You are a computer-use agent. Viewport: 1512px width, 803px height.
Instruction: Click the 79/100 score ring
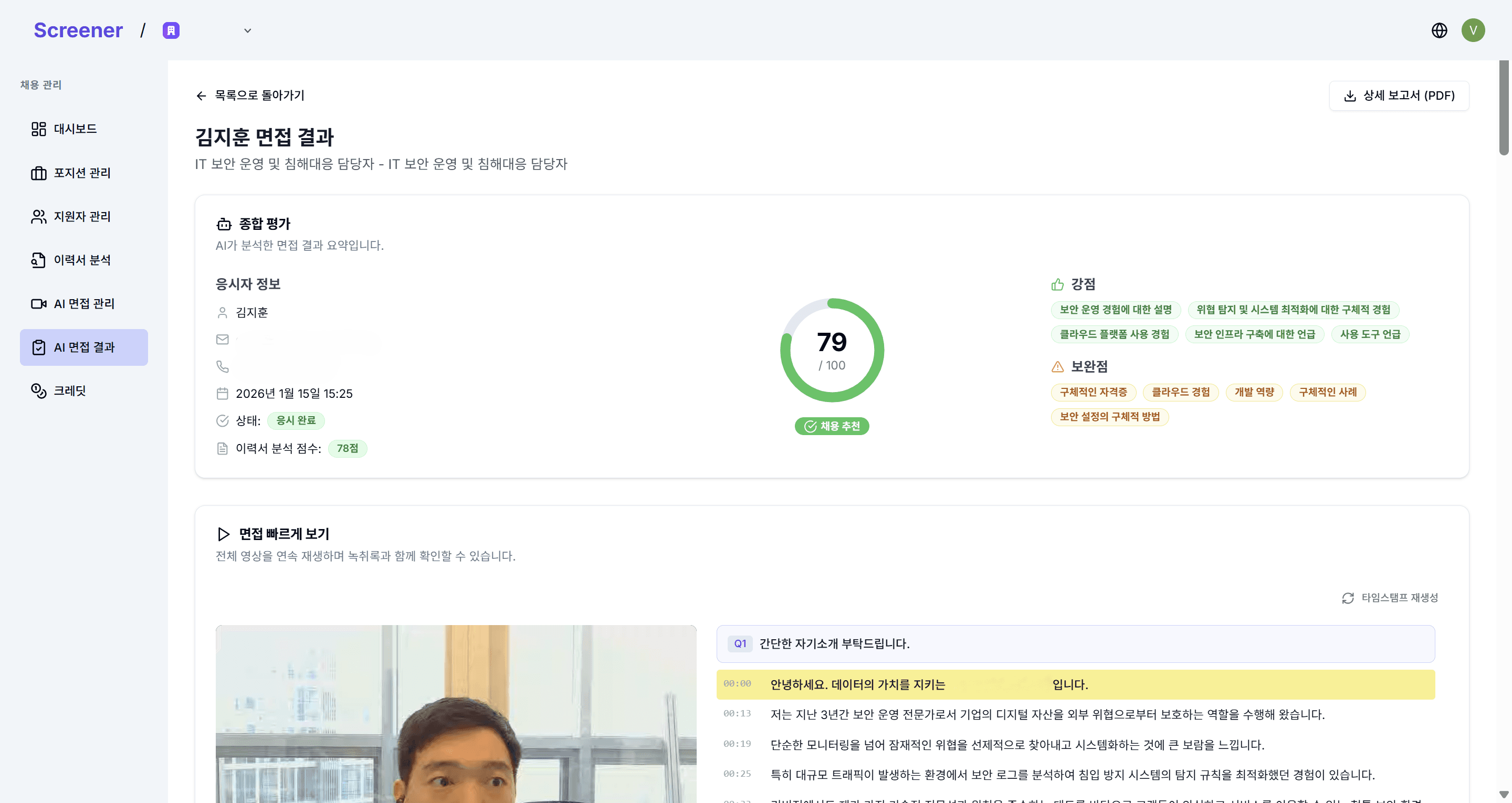pyautogui.click(x=832, y=350)
